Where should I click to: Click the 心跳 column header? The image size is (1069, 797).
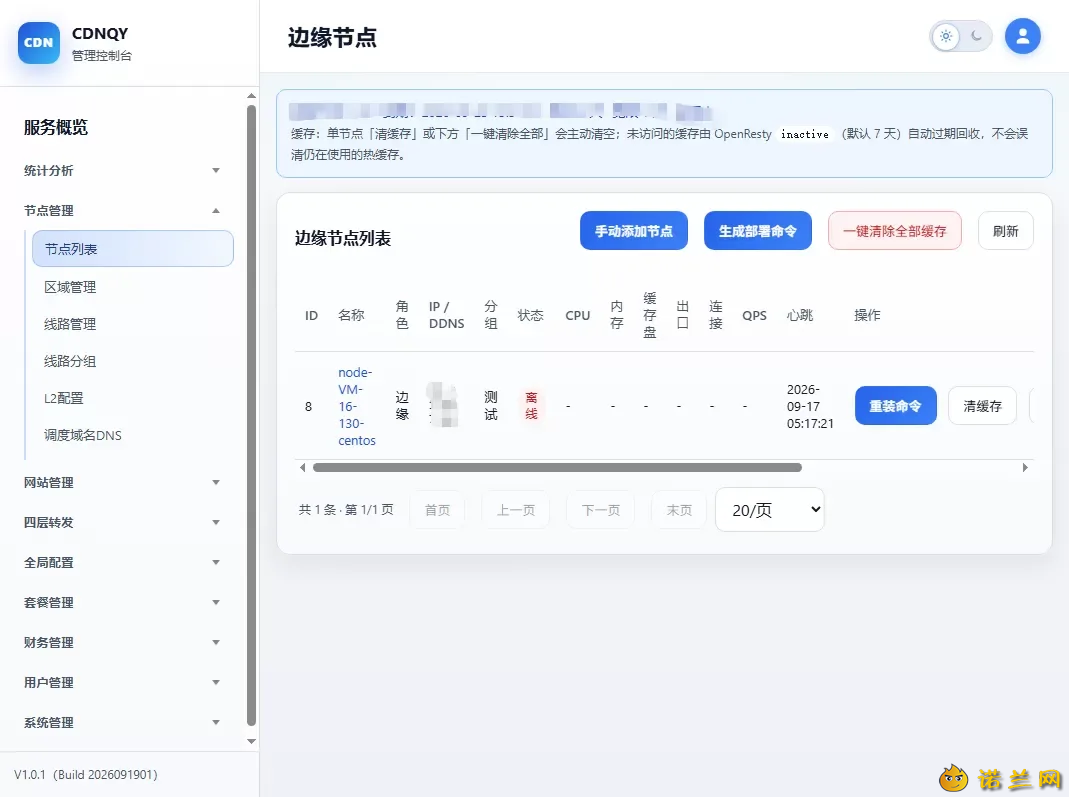pos(800,315)
